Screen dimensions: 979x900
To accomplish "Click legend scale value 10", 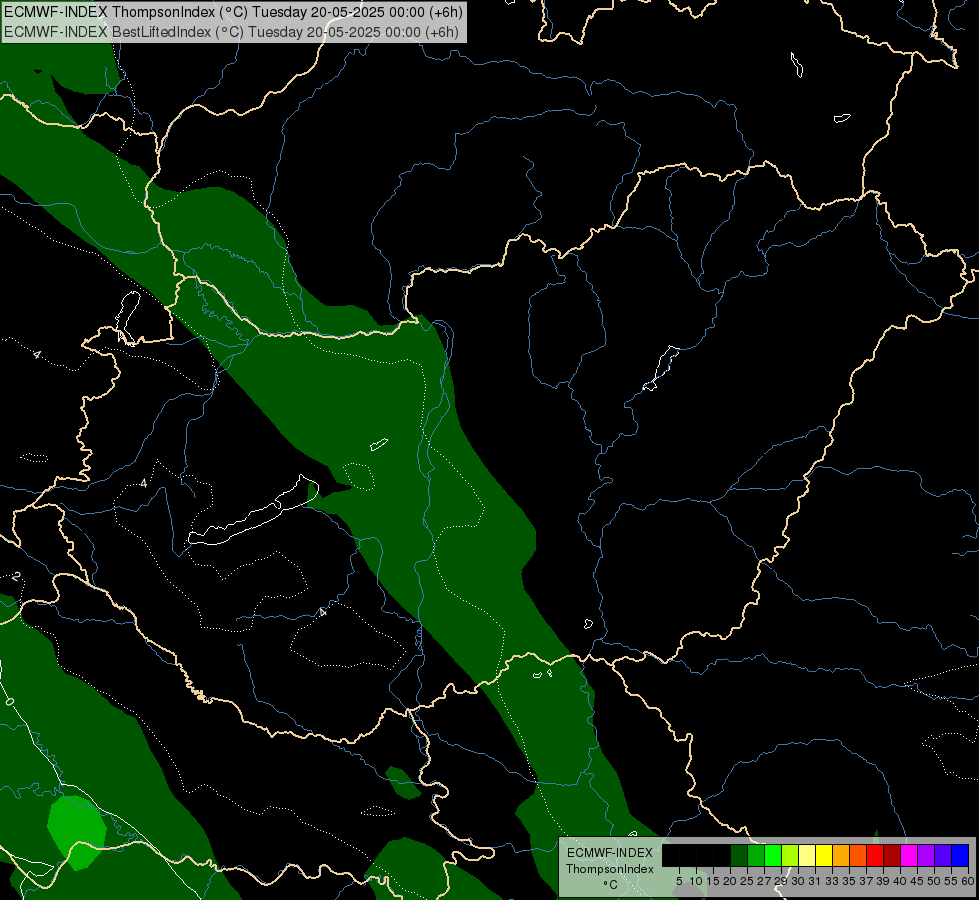I will (x=696, y=881).
